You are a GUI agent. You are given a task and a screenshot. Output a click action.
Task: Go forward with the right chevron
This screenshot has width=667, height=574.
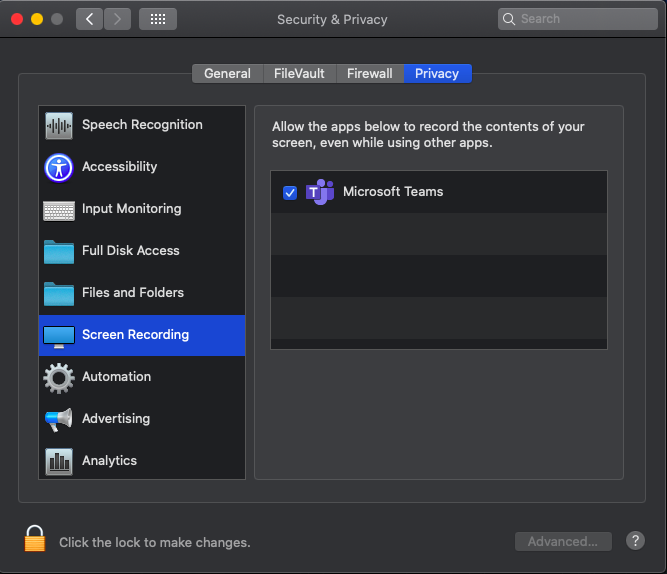tap(117, 19)
